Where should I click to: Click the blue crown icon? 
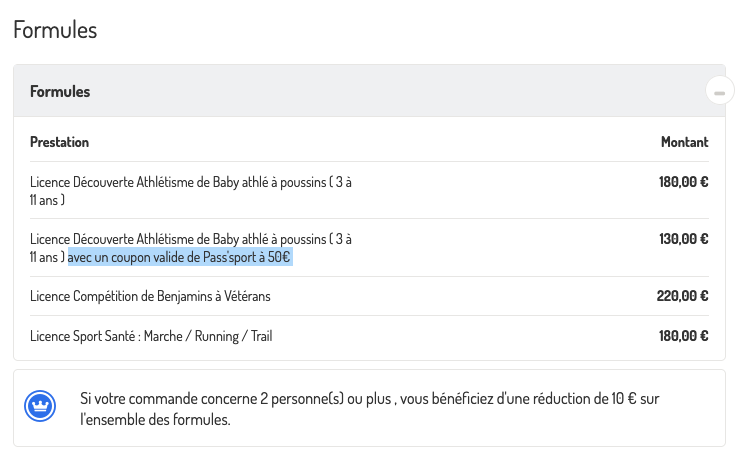[x=41, y=407]
